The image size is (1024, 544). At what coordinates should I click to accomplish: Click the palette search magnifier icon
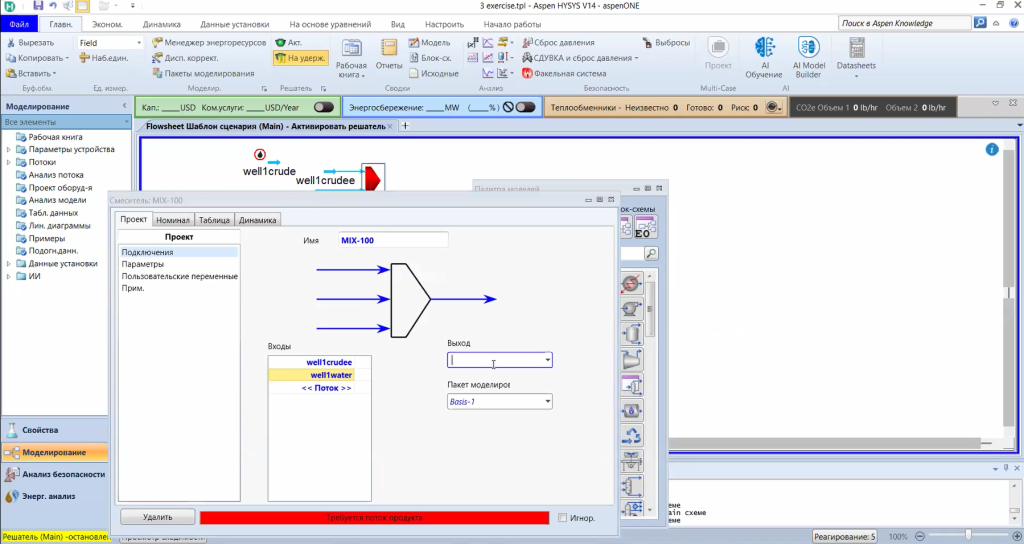651,254
